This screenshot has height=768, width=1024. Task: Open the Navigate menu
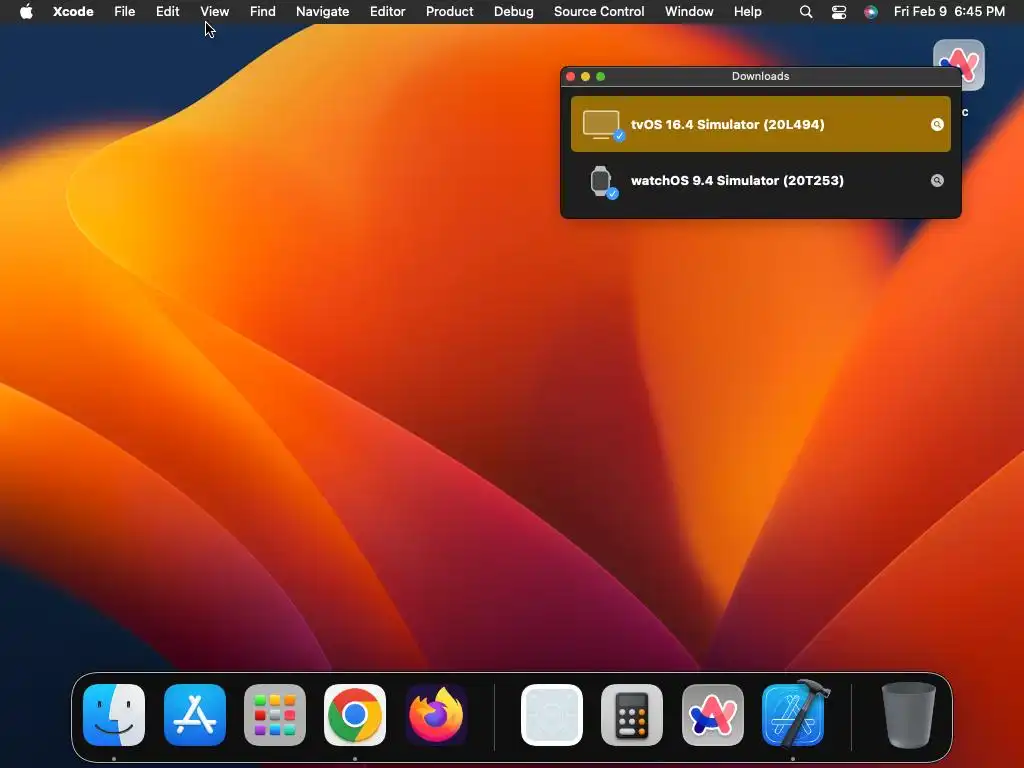(x=323, y=11)
